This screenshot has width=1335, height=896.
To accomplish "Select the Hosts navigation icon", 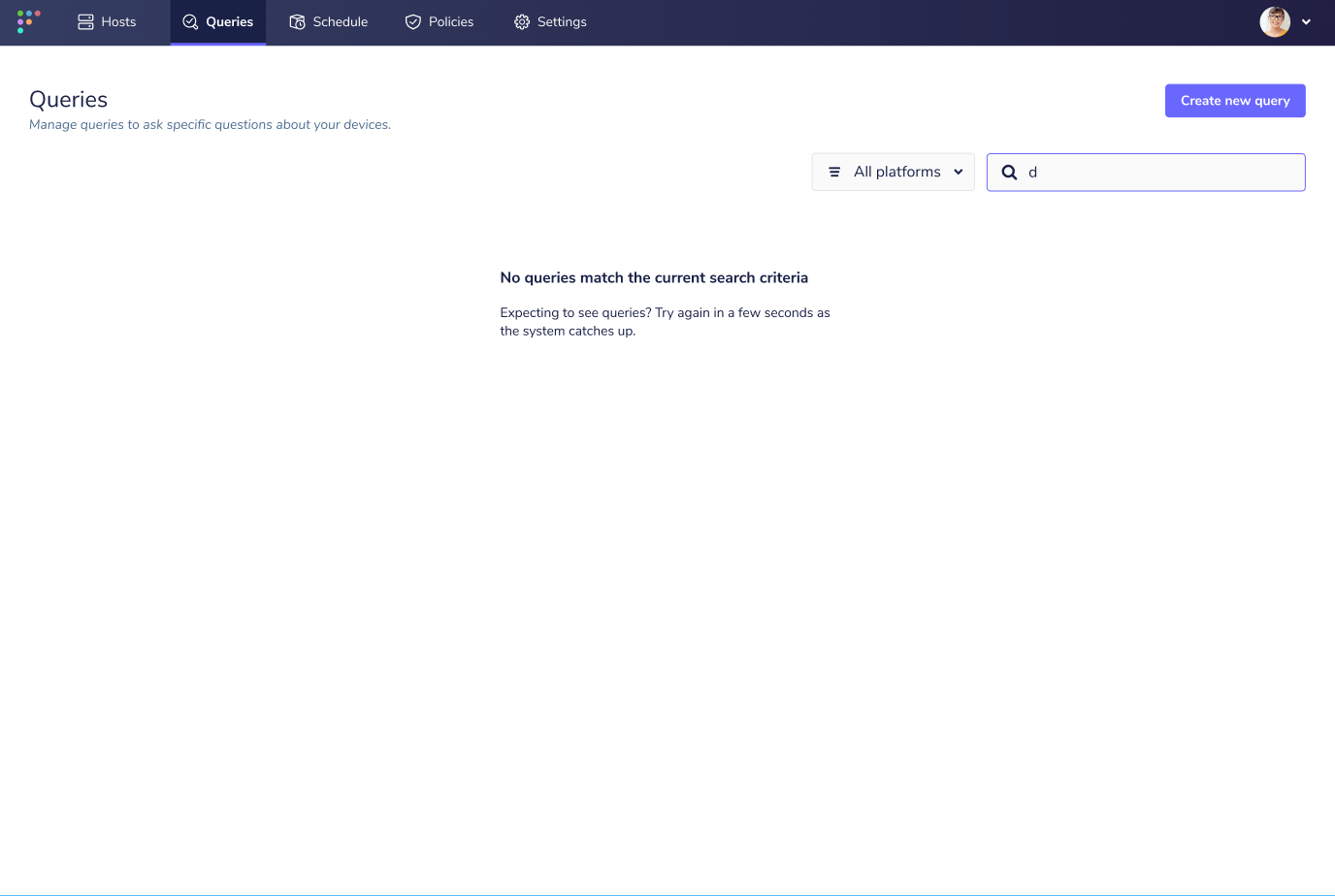I will [x=85, y=21].
